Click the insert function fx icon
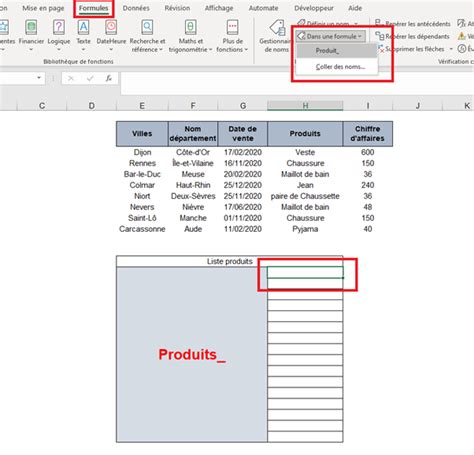474x455 pixels. pos(109,79)
